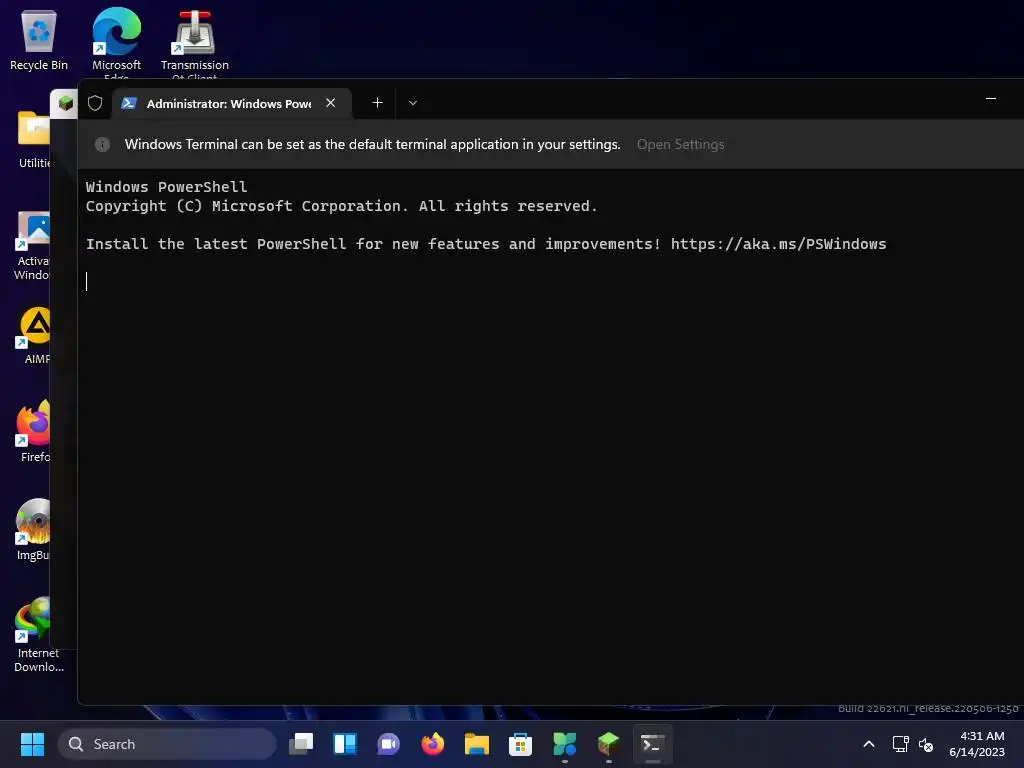This screenshot has width=1024, height=768.
Task: Minimize the Windows Terminal window
Action: click(991, 99)
